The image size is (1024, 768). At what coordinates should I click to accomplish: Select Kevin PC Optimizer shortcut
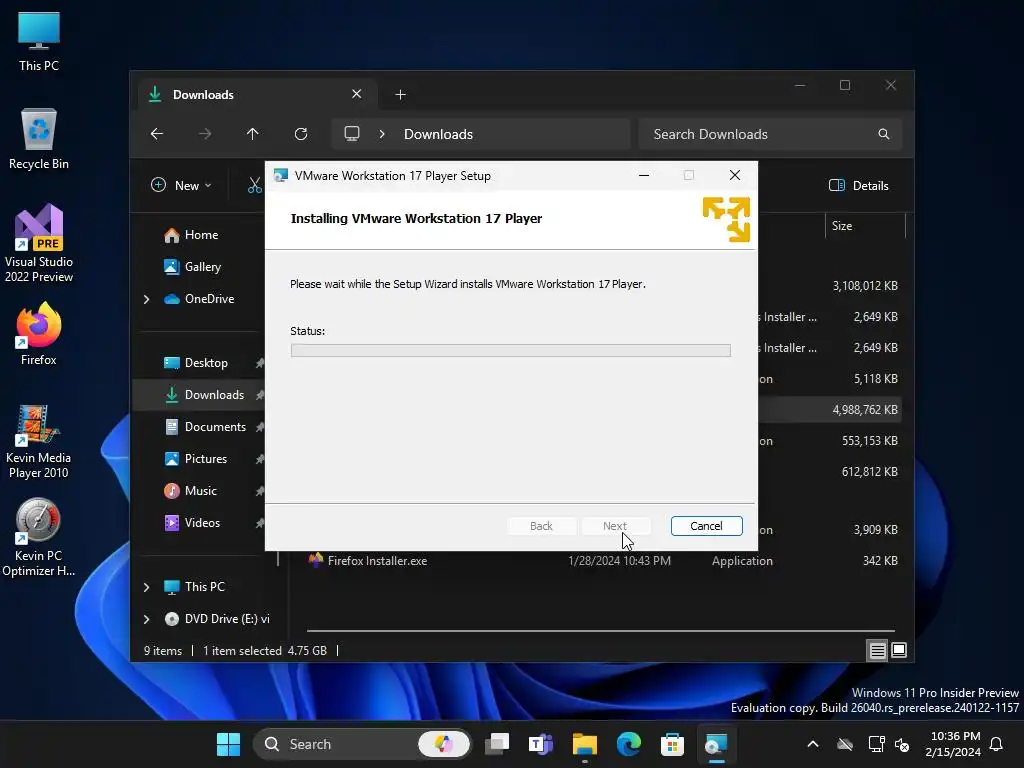point(39,537)
